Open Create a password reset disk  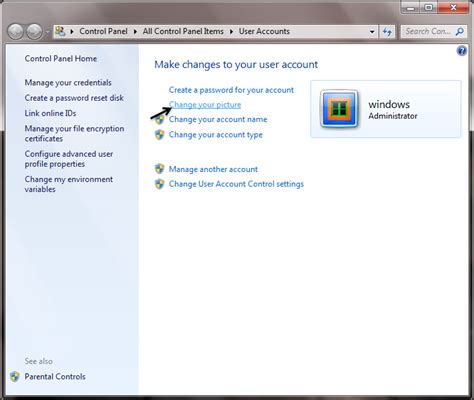pos(74,98)
